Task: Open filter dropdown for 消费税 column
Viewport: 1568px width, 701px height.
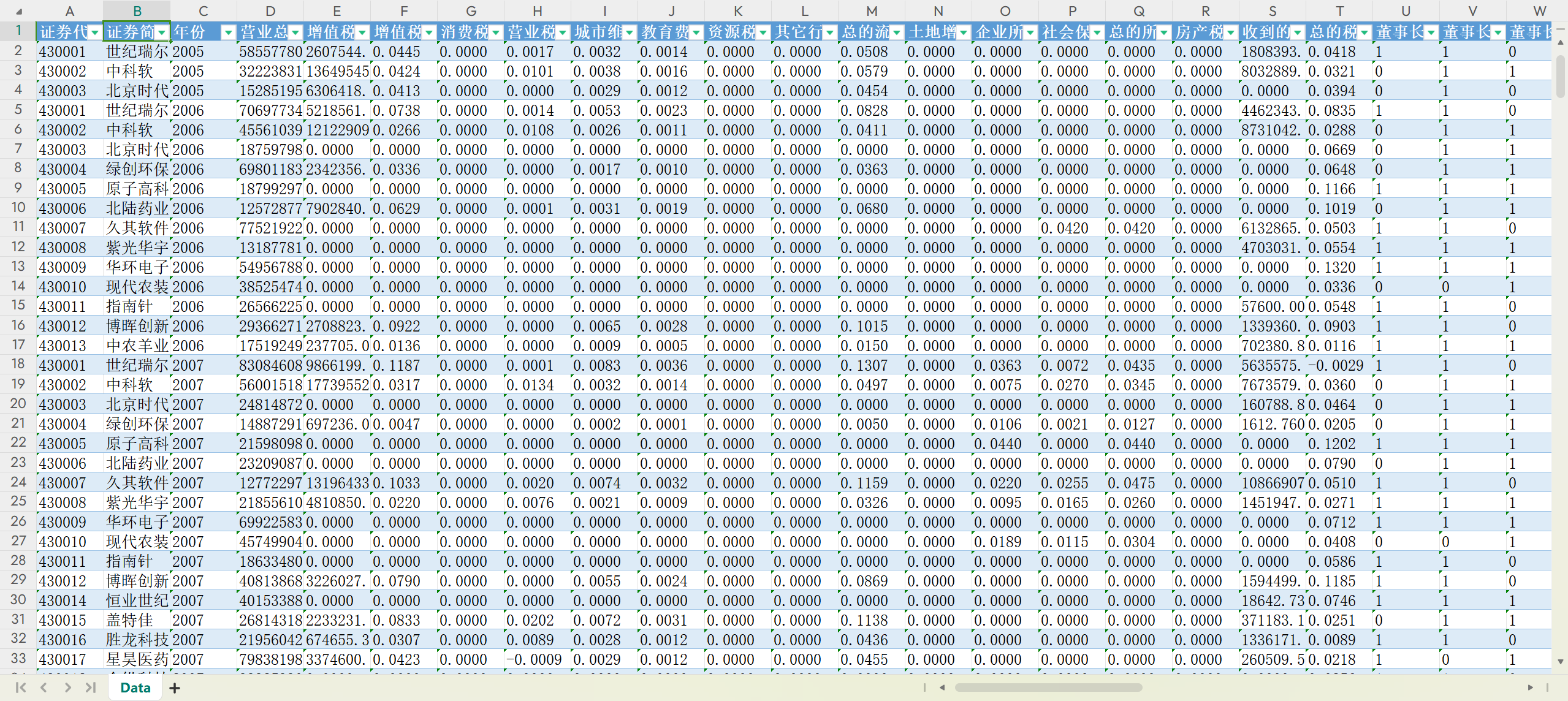Action: pyautogui.click(x=496, y=32)
